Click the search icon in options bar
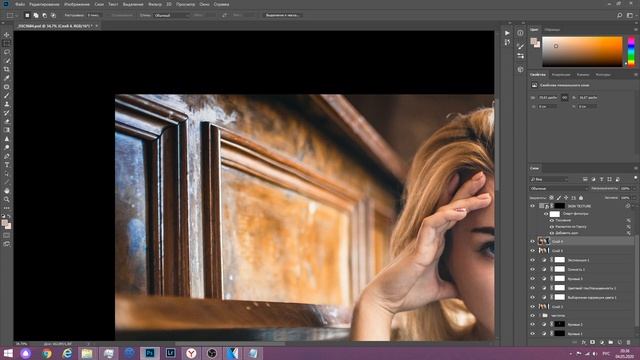640x360 pixels. click(620, 15)
